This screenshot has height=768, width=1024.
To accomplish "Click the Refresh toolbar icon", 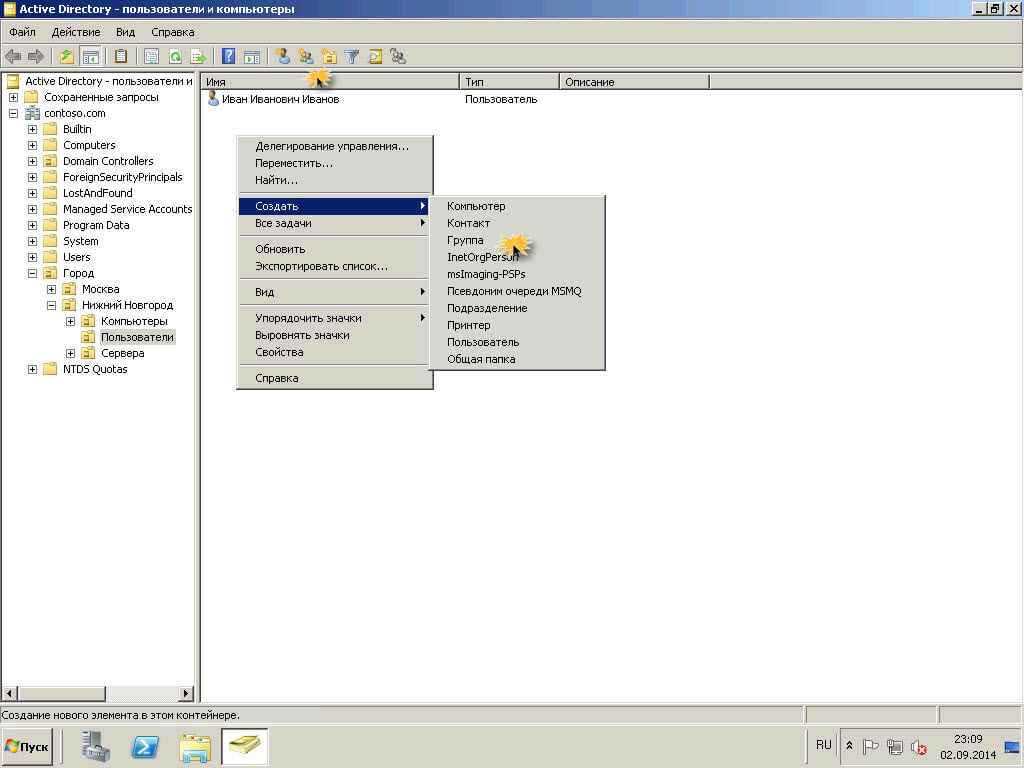I will (175, 57).
